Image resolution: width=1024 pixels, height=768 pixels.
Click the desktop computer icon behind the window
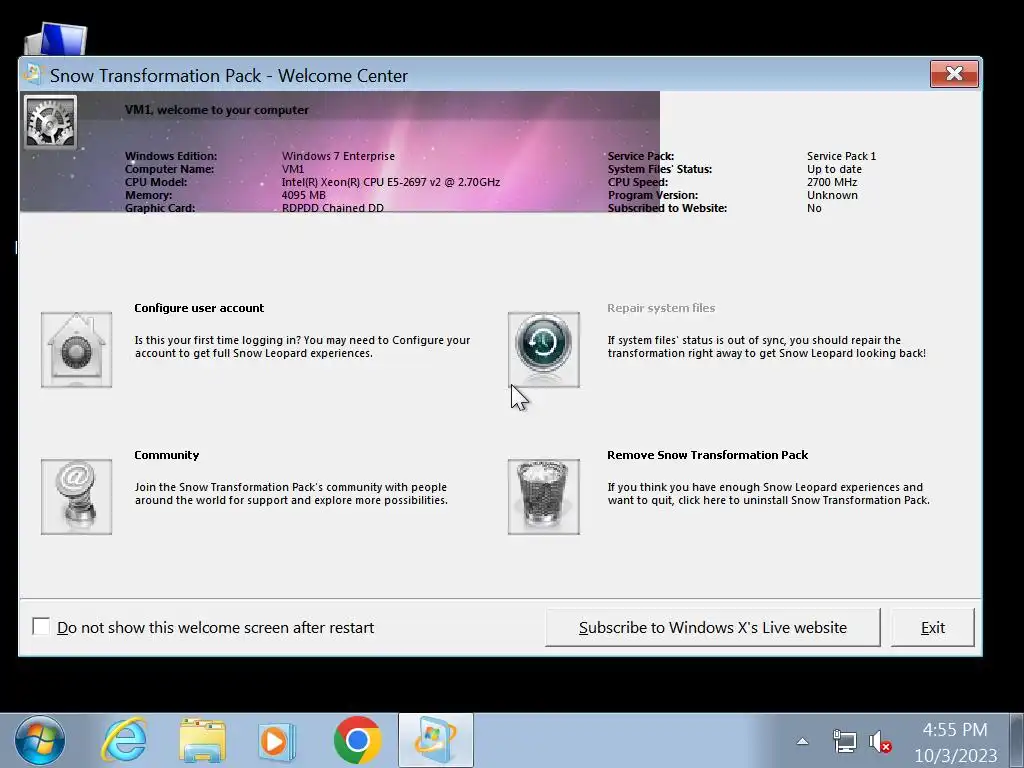pos(56,39)
